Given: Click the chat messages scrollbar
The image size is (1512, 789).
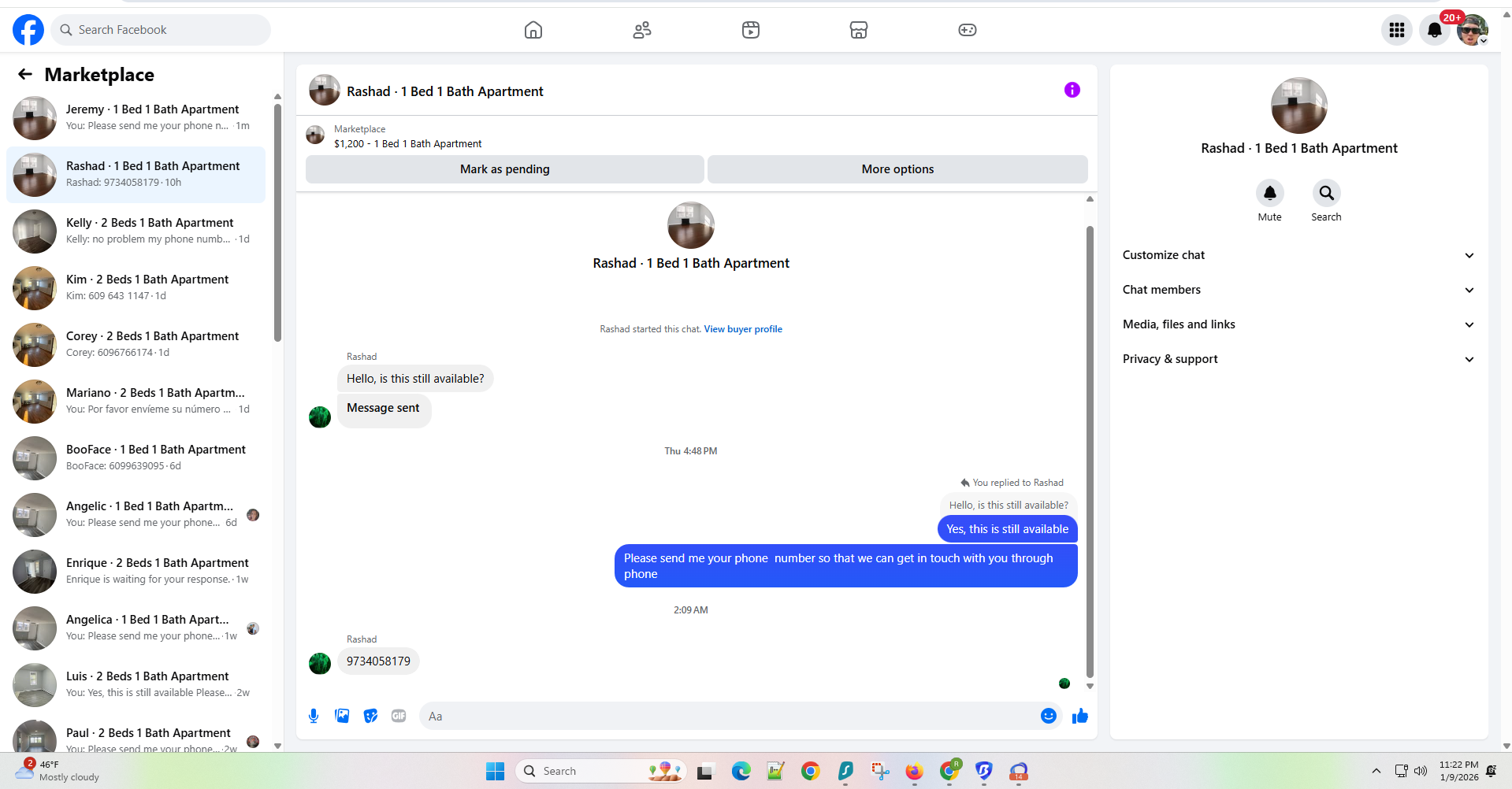Looking at the screenshot, I should (1090, 450).
